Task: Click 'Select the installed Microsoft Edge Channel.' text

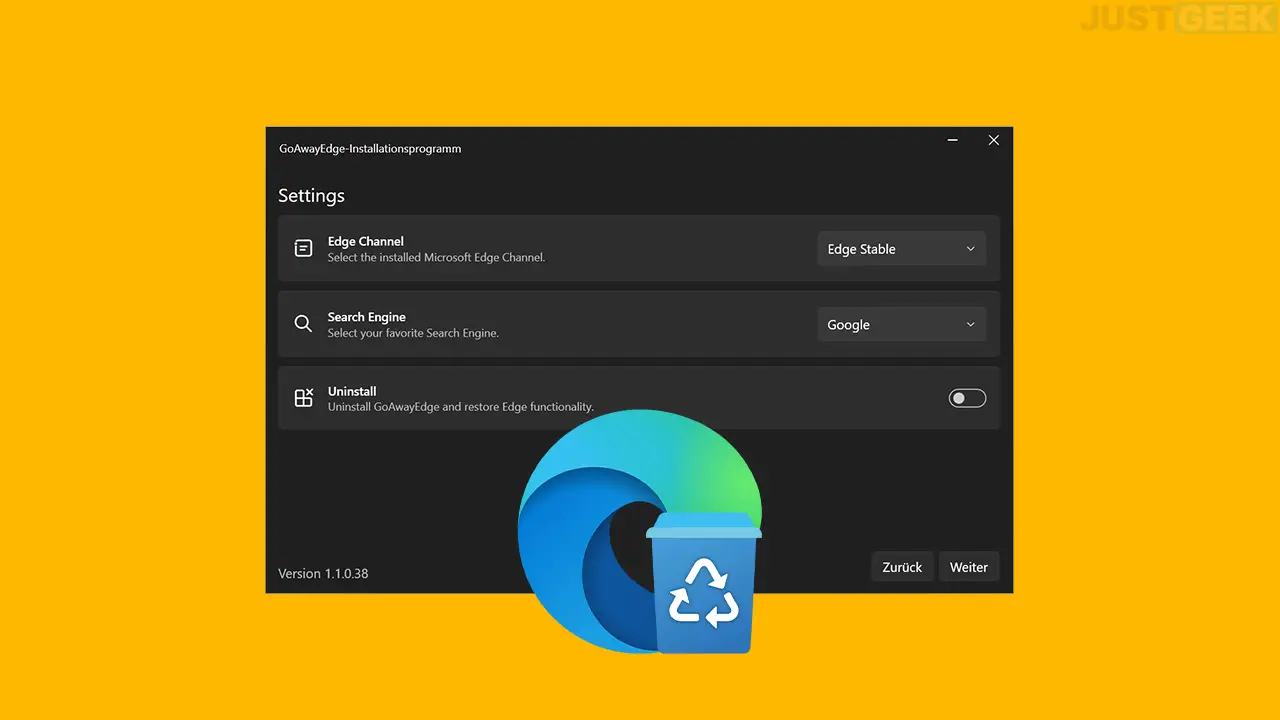Action: (436, 257)
